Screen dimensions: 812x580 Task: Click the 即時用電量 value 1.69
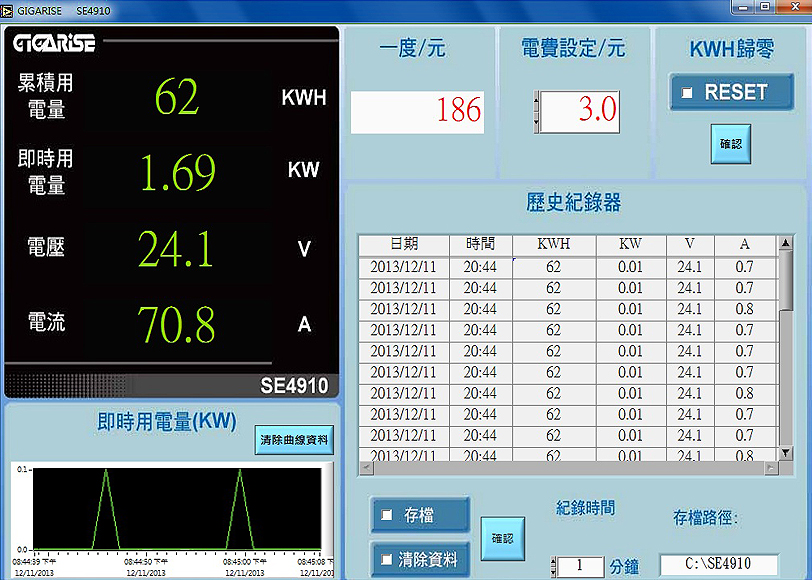pyautogui.click(x=178, y=172)
